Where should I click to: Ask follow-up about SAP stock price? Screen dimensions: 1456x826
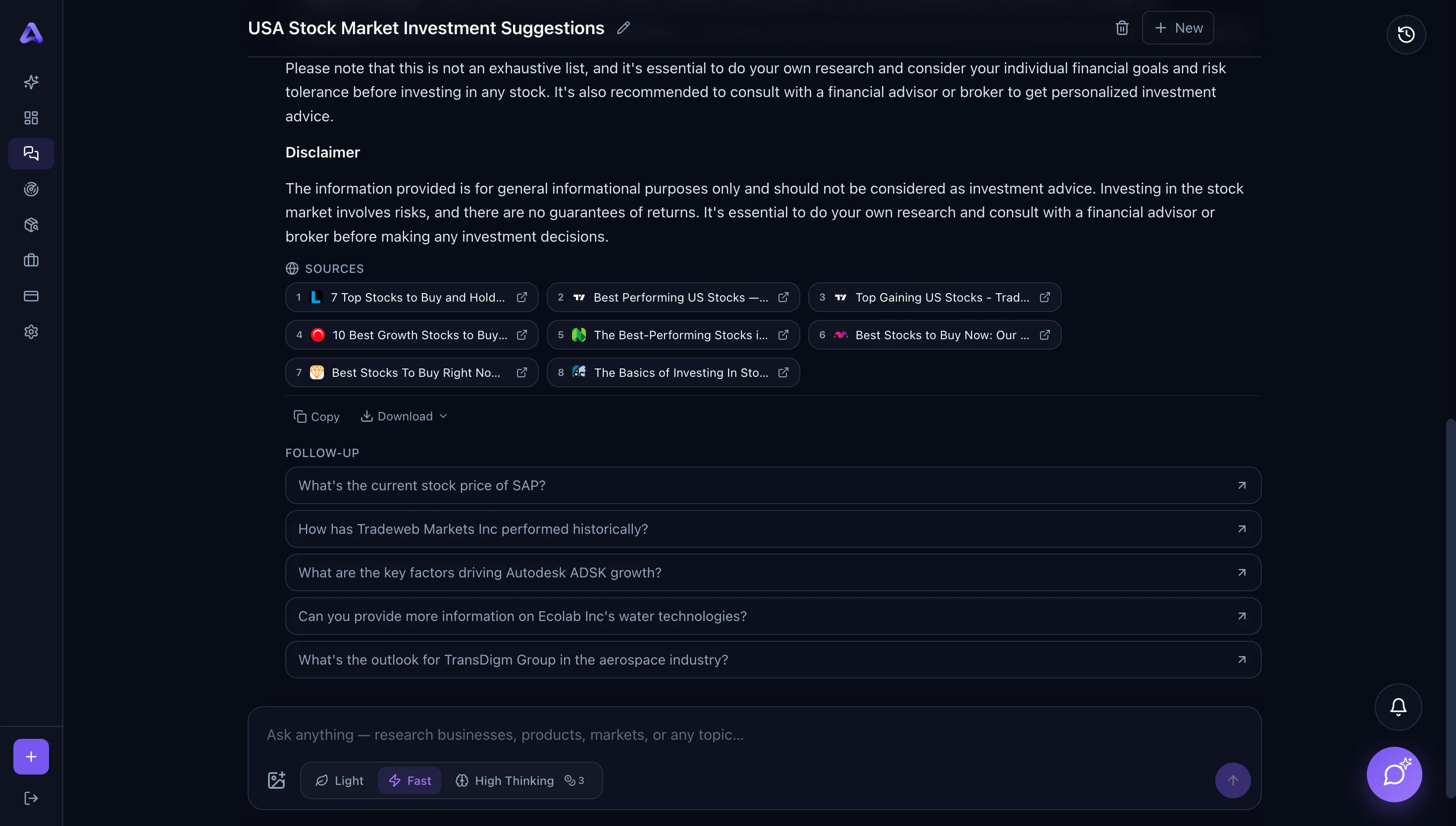[773, 486]
